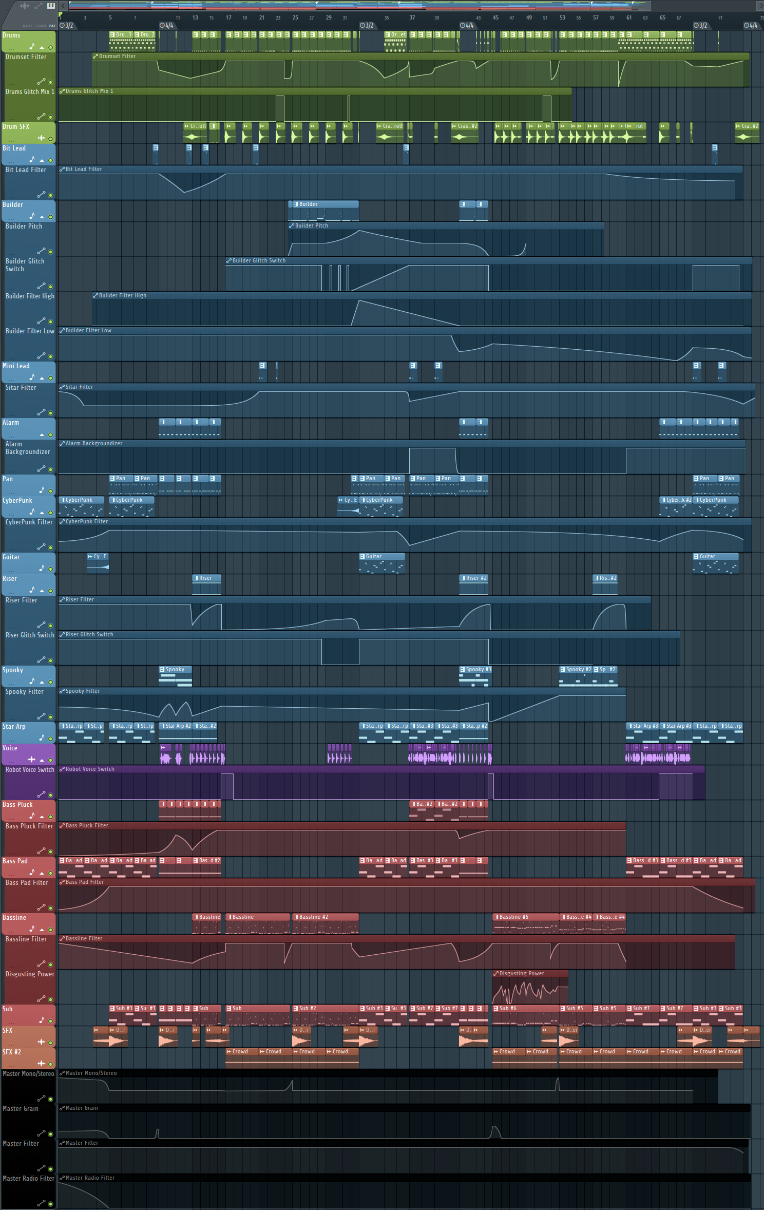Screen dimensions: 764x1210
Task: Click the note icon on Drums track
Action: (32, 47)
